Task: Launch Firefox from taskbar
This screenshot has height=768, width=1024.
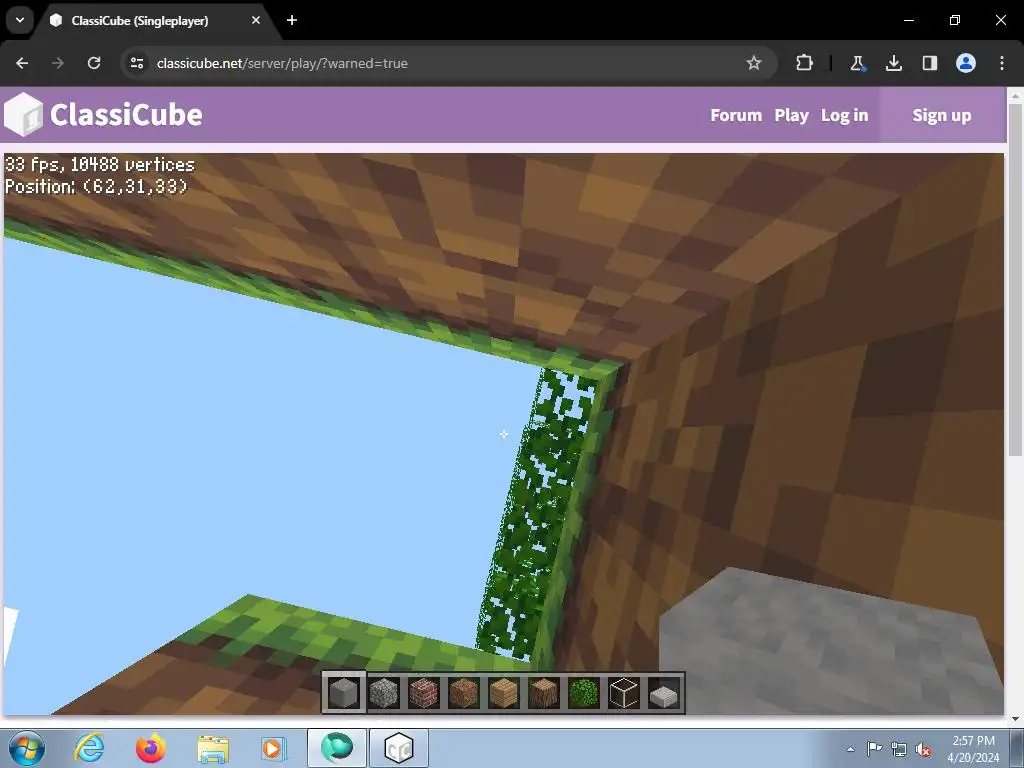Action: (151, 748)
